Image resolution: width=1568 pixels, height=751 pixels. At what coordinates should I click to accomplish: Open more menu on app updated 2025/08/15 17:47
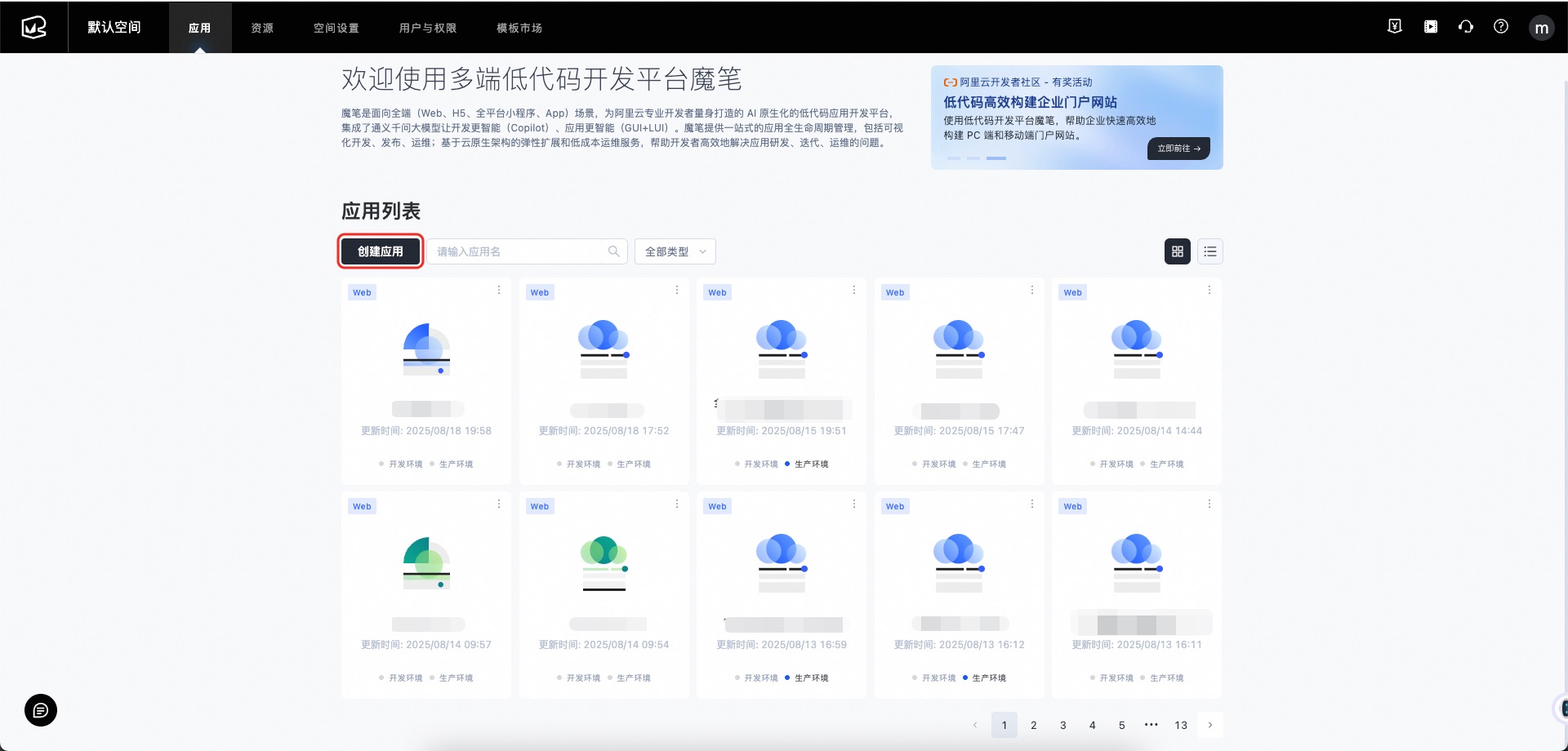click(1032, 290)
